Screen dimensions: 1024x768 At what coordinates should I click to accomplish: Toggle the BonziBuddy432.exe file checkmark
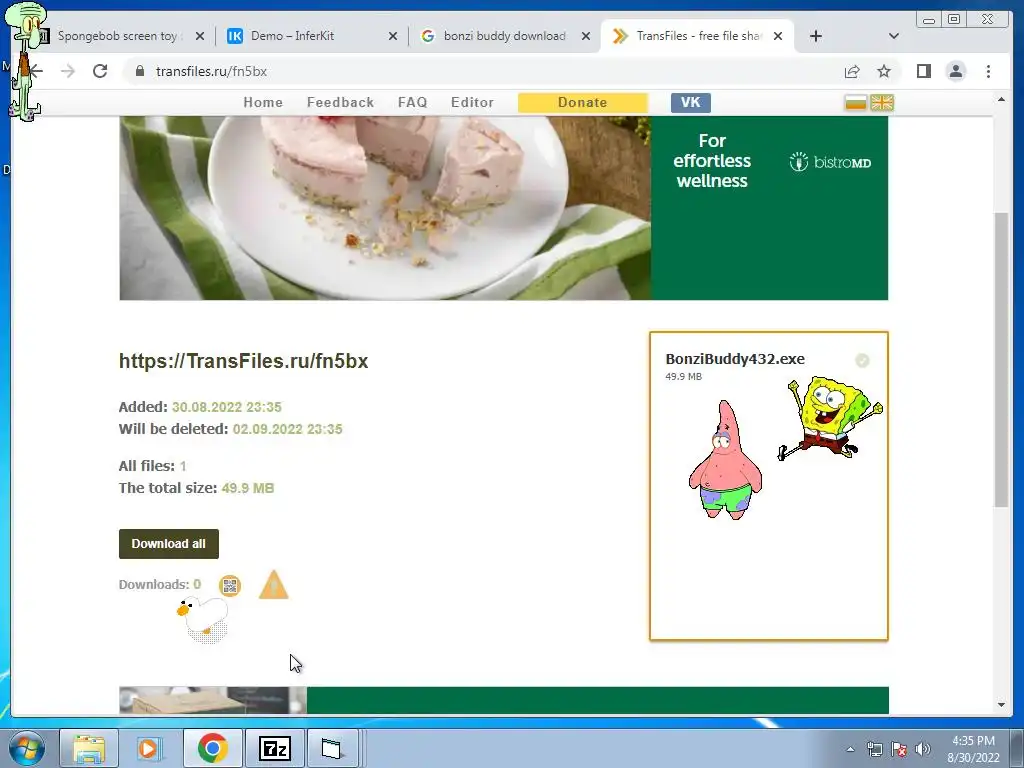[x=862, y=360]
